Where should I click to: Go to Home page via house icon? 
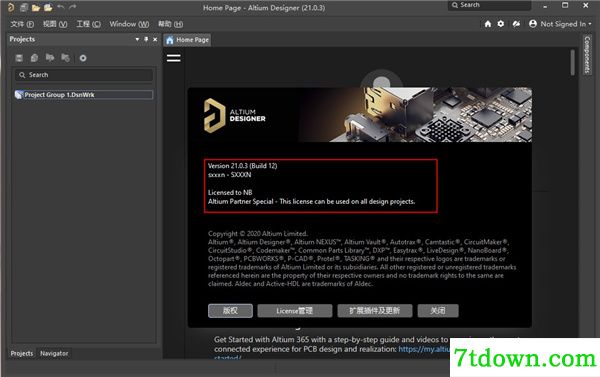pos(488,24)
